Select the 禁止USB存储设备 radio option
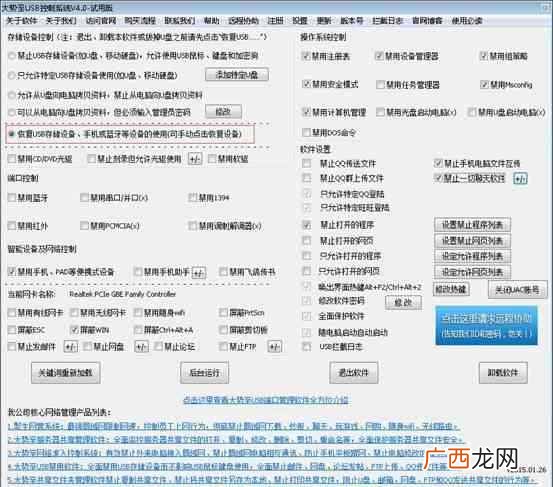 [12, 56]
